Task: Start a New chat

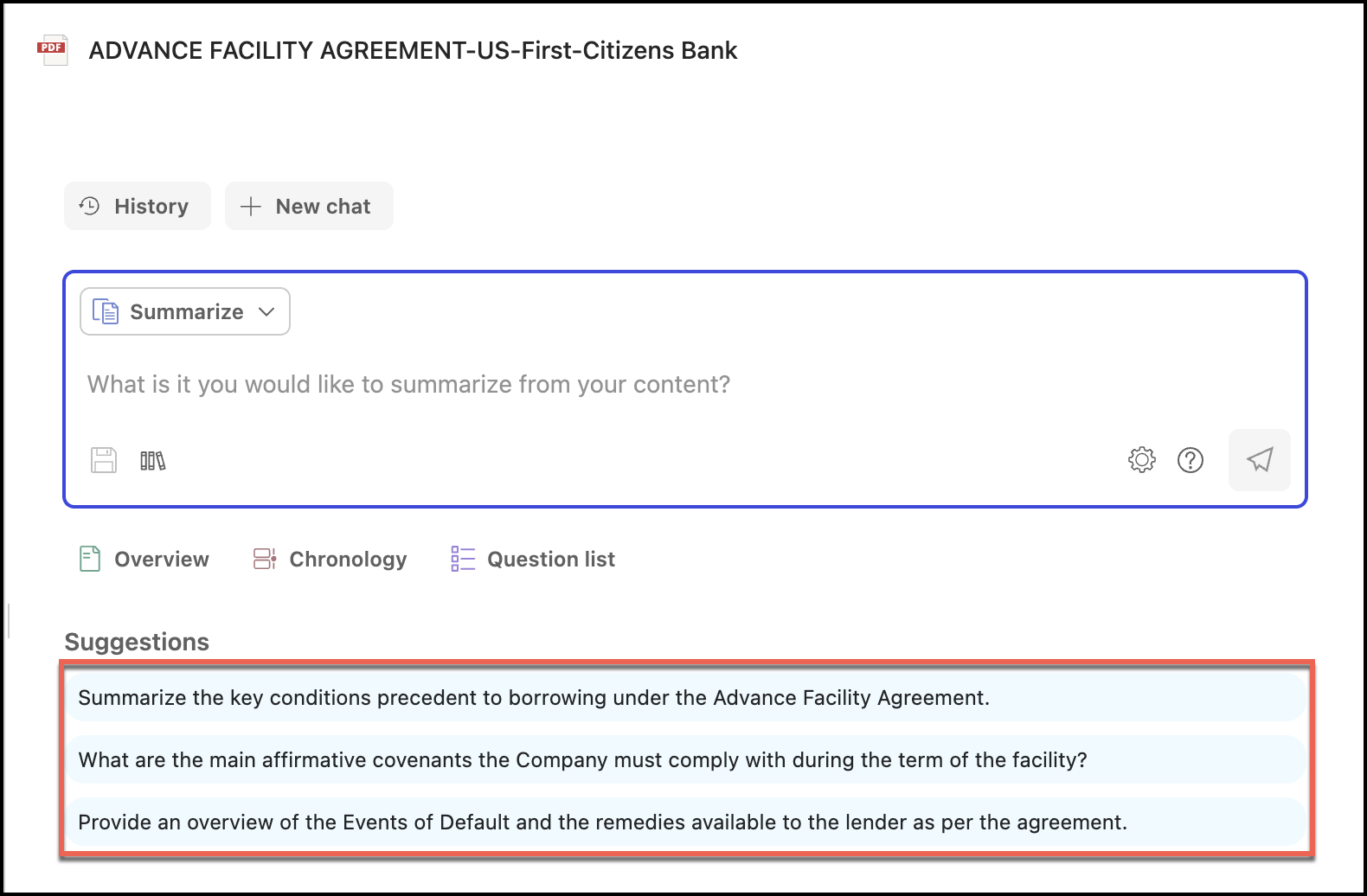Action: pyautogui.click(x=309, y=206)
